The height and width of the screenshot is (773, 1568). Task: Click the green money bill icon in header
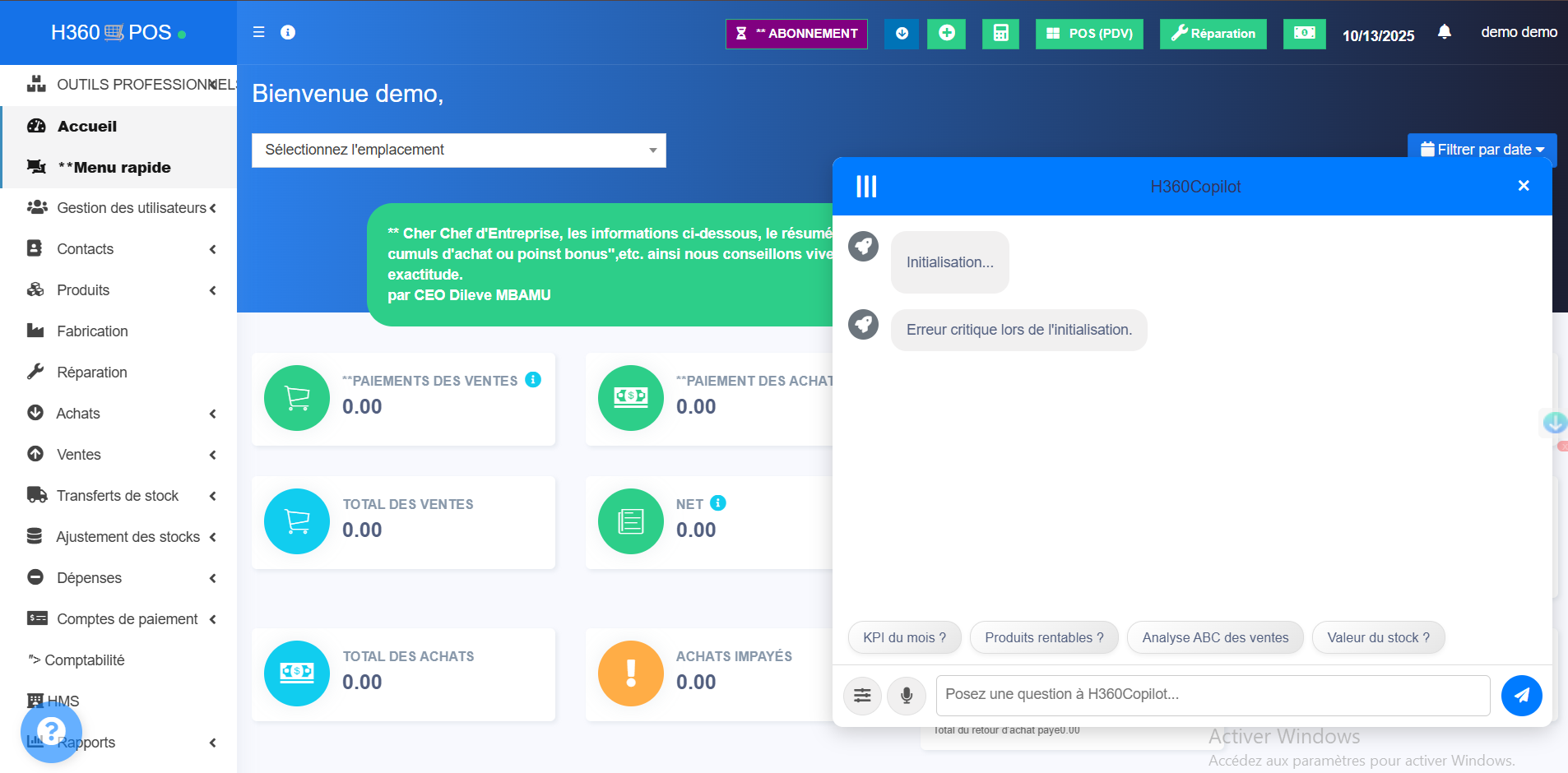(x=1304, y=34)
